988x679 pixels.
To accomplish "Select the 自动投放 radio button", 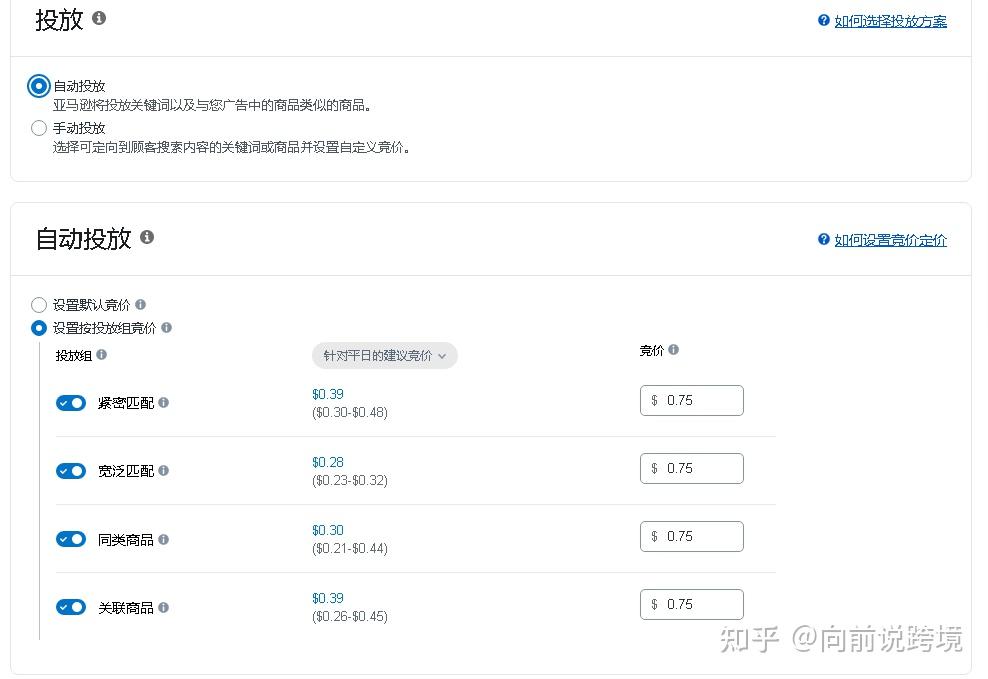I will point(39,86).
